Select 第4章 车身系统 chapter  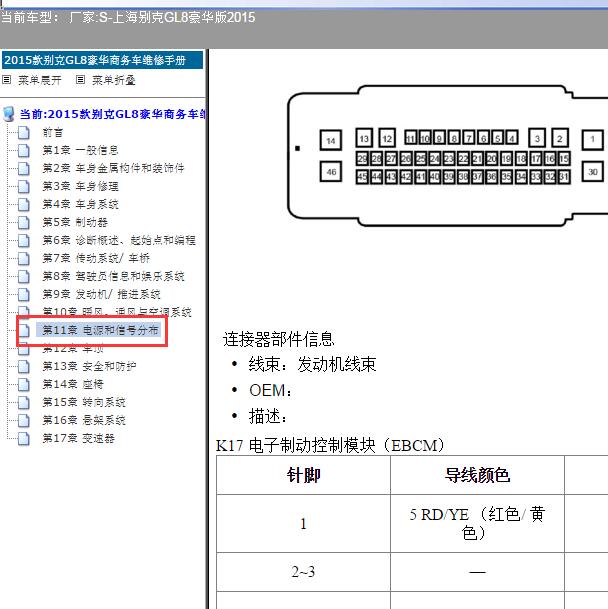(x=80, y=204)
